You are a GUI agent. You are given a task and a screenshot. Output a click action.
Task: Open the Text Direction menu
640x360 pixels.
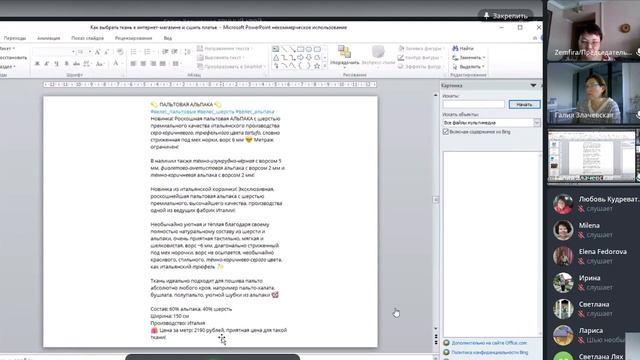[225, 48]
